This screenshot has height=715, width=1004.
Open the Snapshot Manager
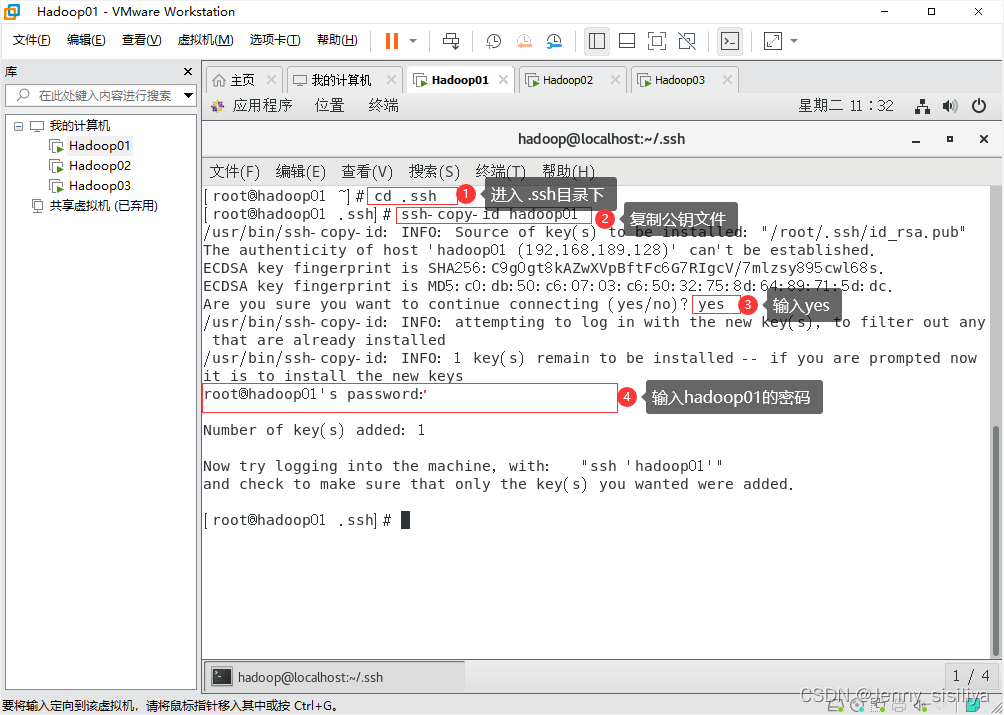click(x=554, y=41)
